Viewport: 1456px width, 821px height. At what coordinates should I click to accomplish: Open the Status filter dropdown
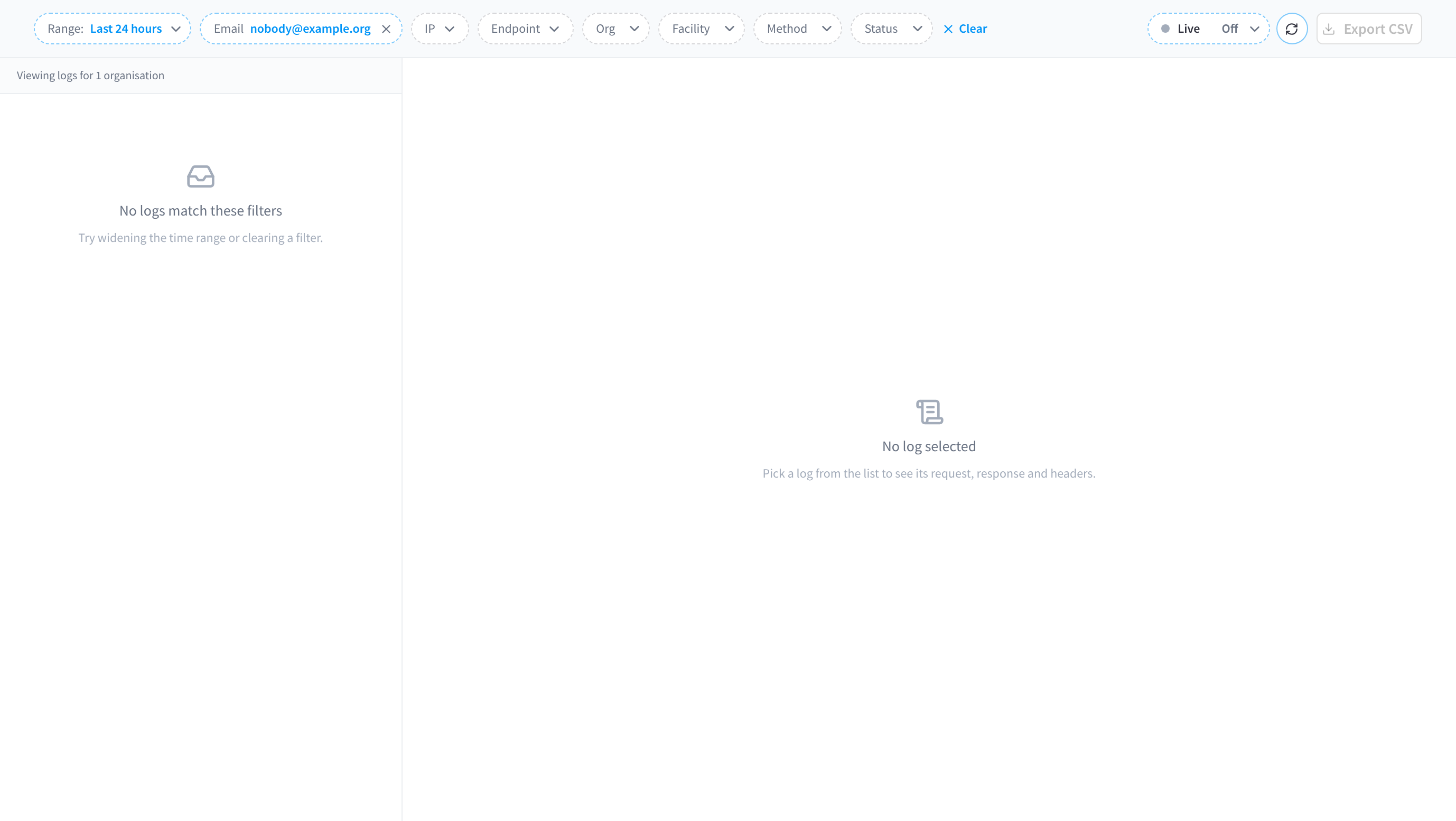pos(891,29)
